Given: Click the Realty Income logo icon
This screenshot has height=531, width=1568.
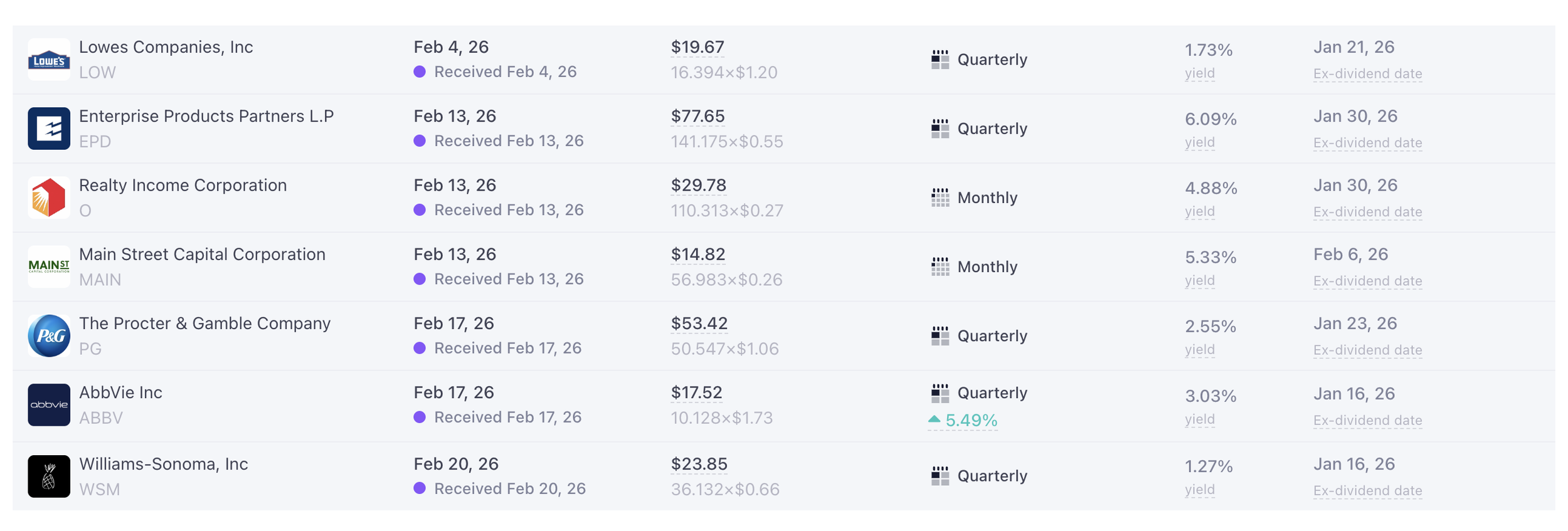Looking at the screenshot, I should 49,197.
